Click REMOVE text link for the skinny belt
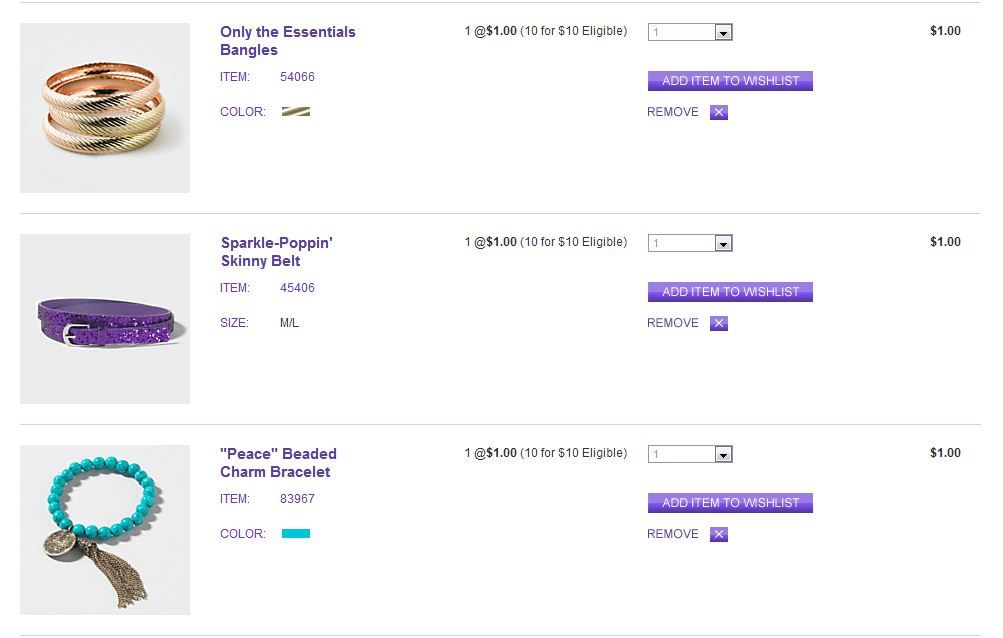 pyautogui.click(x=673, y=323)
